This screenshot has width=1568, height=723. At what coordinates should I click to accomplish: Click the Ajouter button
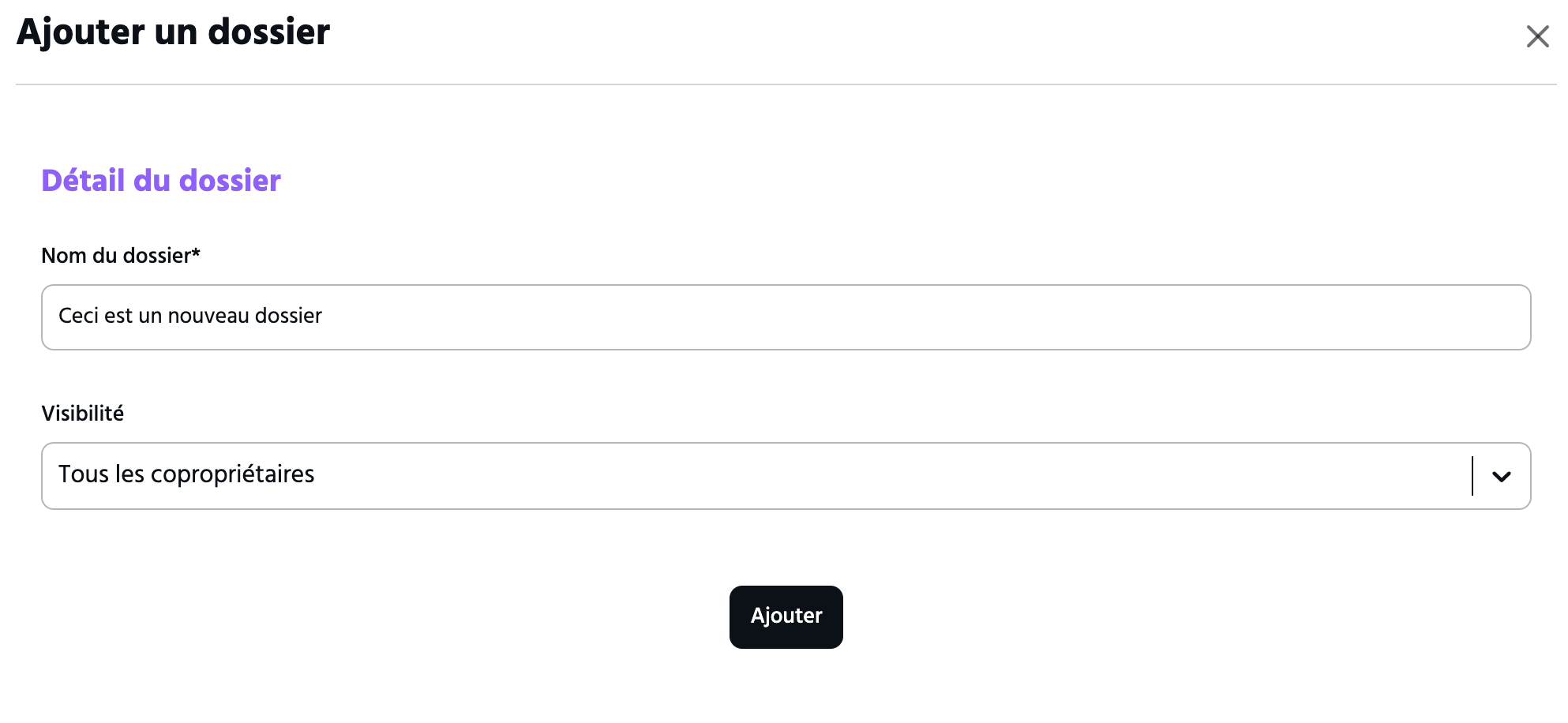click(786, 617)
